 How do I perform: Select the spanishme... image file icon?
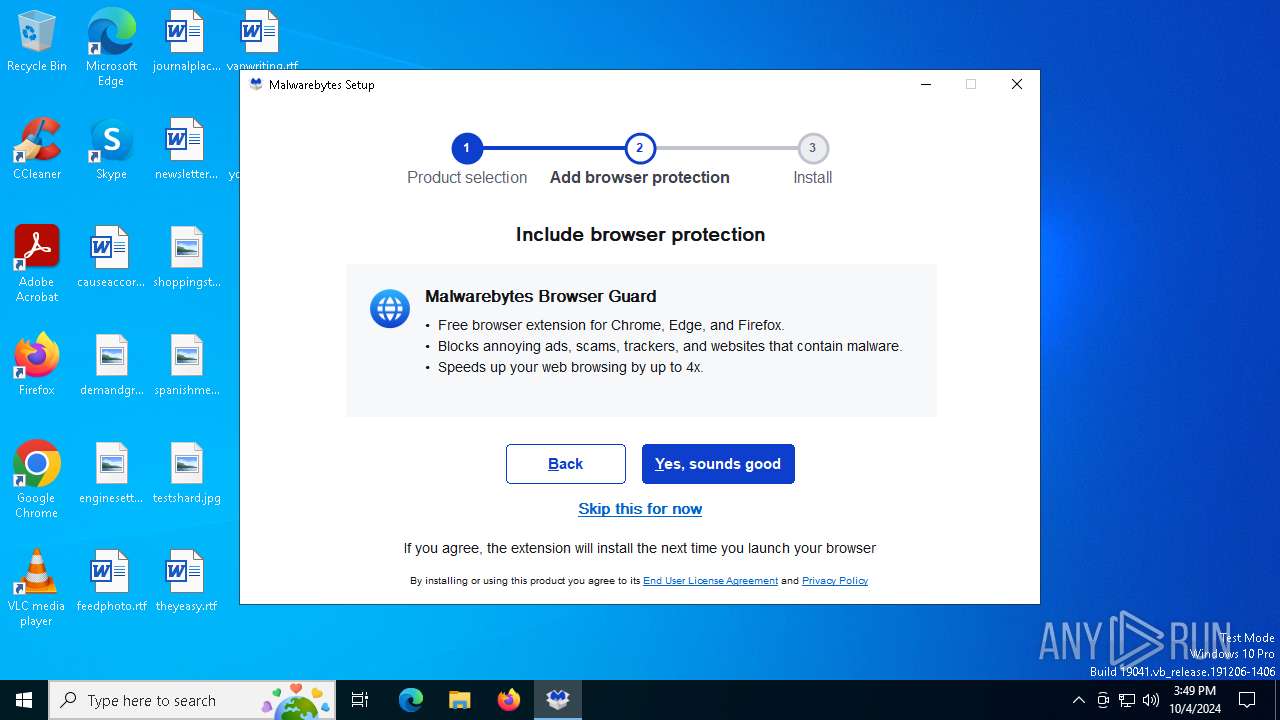(186, 365)
